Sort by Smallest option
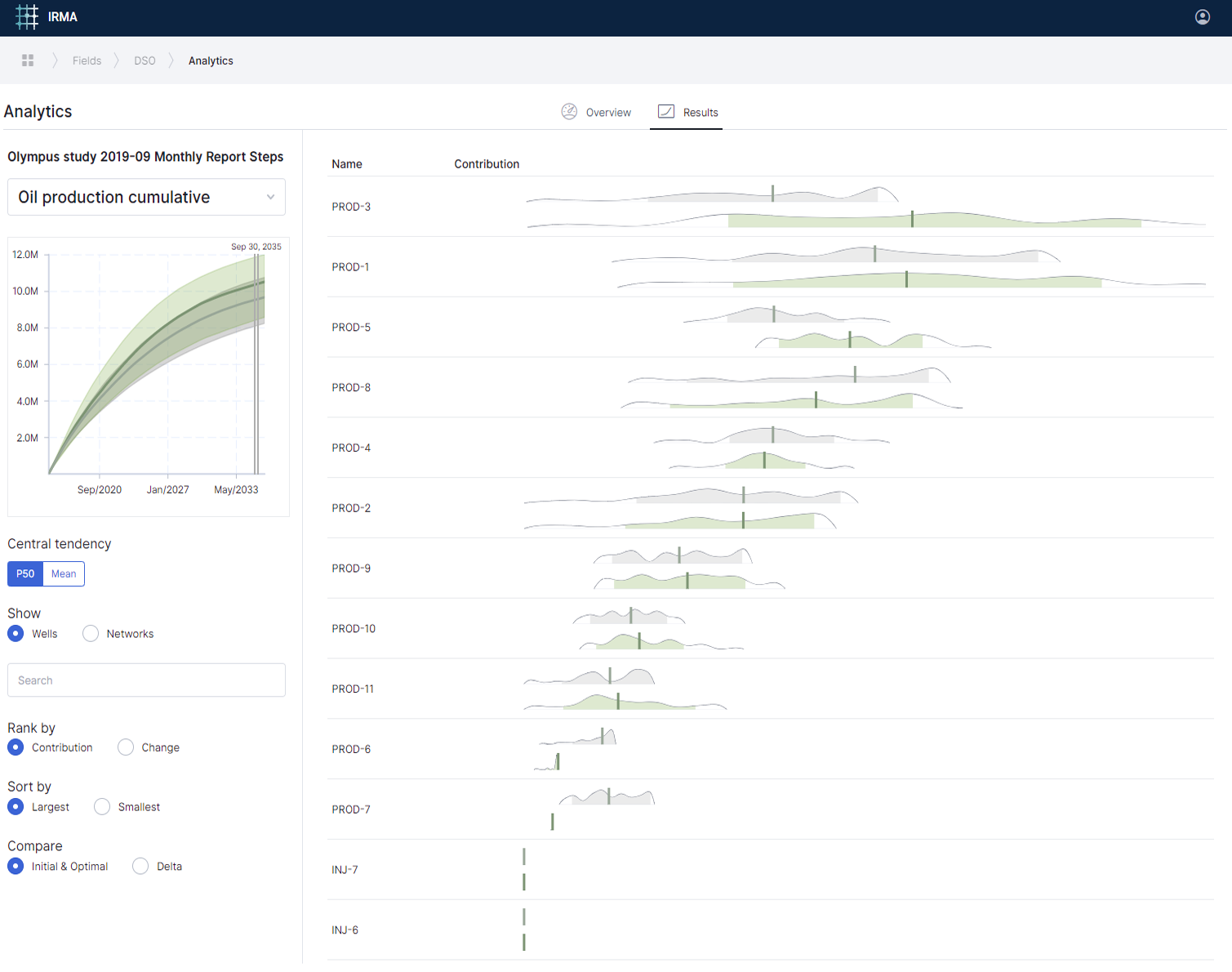 coord(102,807)
